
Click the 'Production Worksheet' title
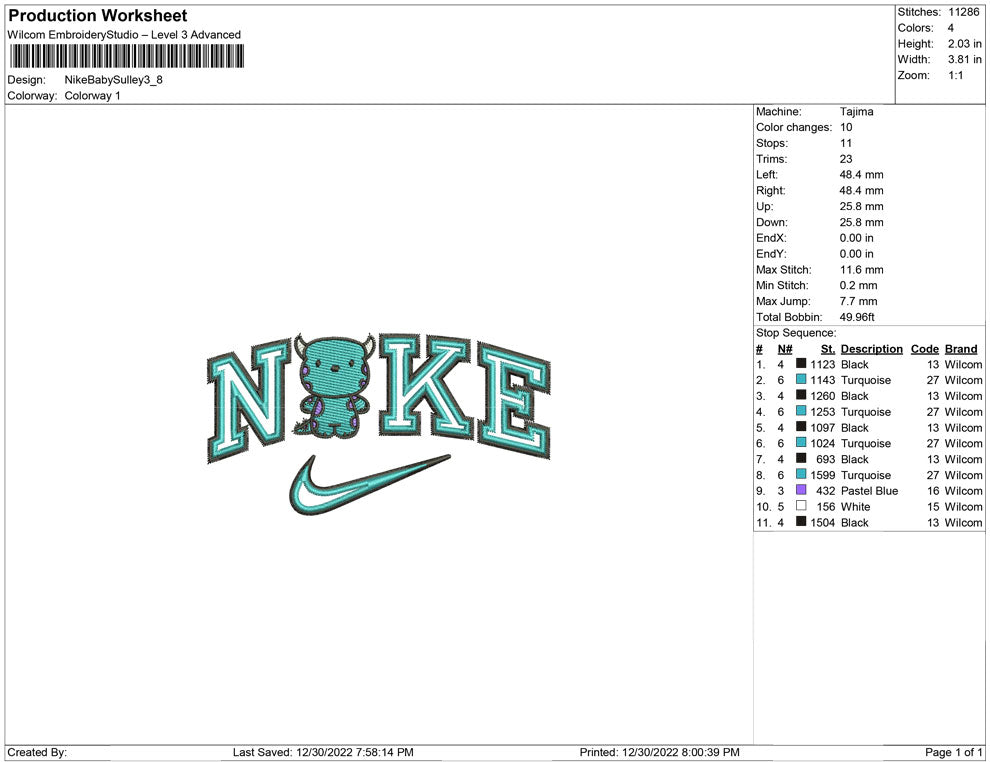98,16
